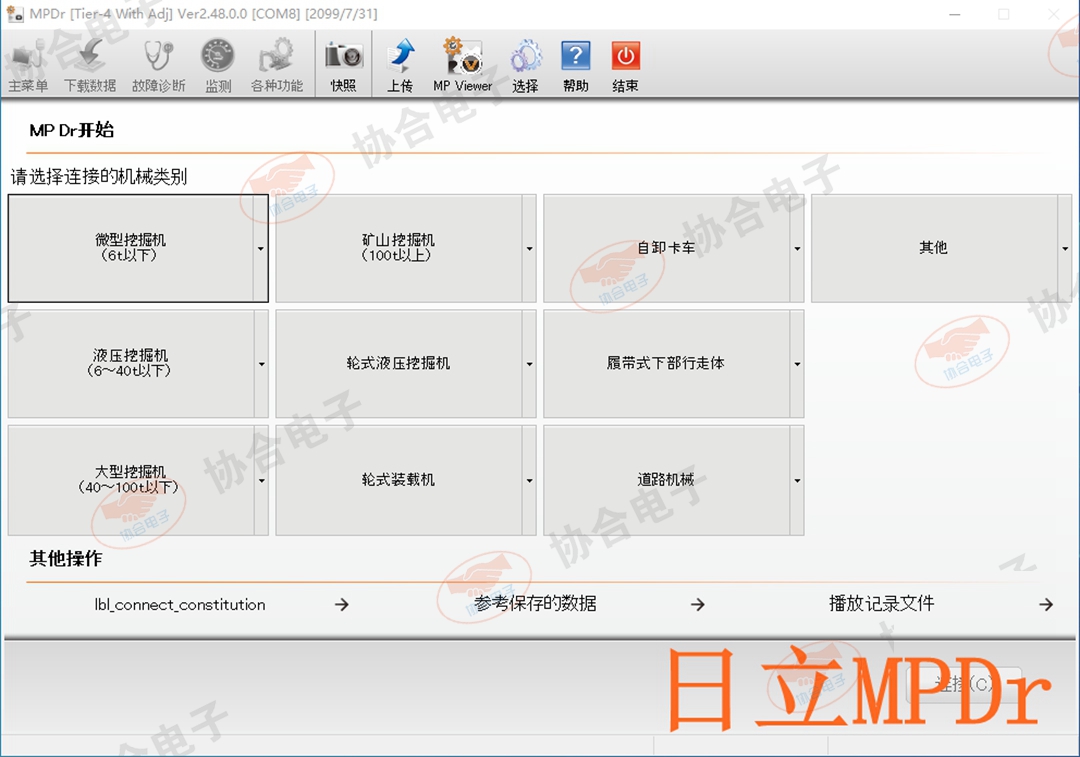Open the lbl_connect_constitution link
The width and height of the screenshot is (1080, 757).
click(x=180, y=605)
